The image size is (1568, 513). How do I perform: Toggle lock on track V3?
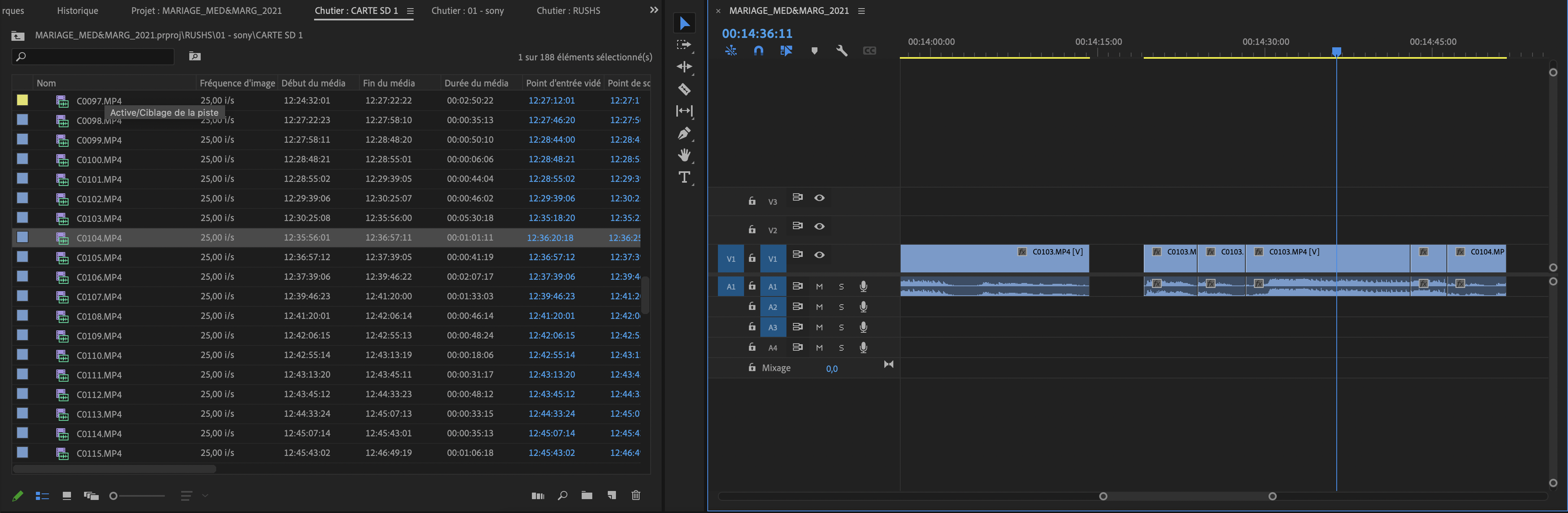coord(752,201)
